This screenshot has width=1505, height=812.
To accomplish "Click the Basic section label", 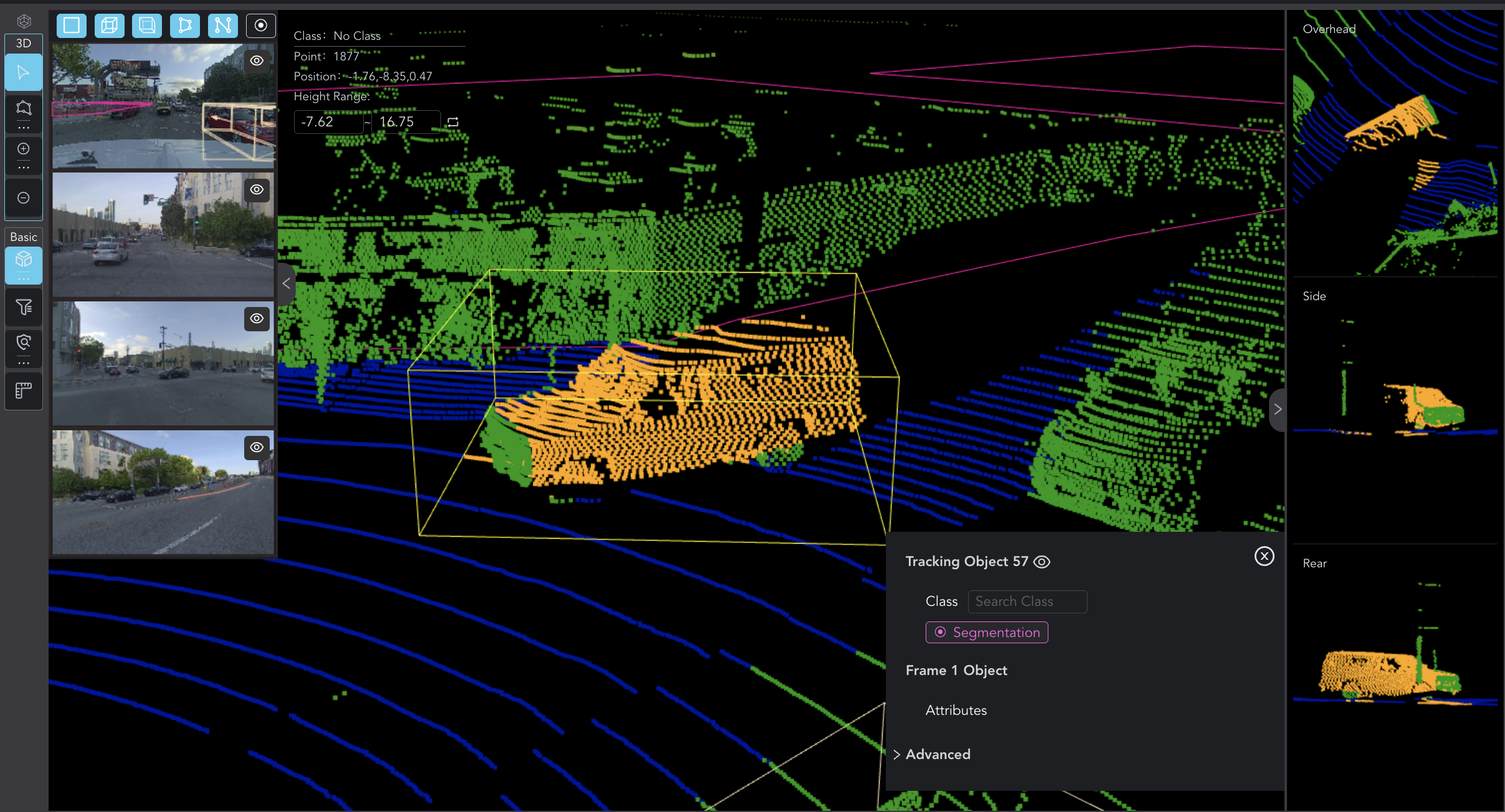I will click(24, 237).
